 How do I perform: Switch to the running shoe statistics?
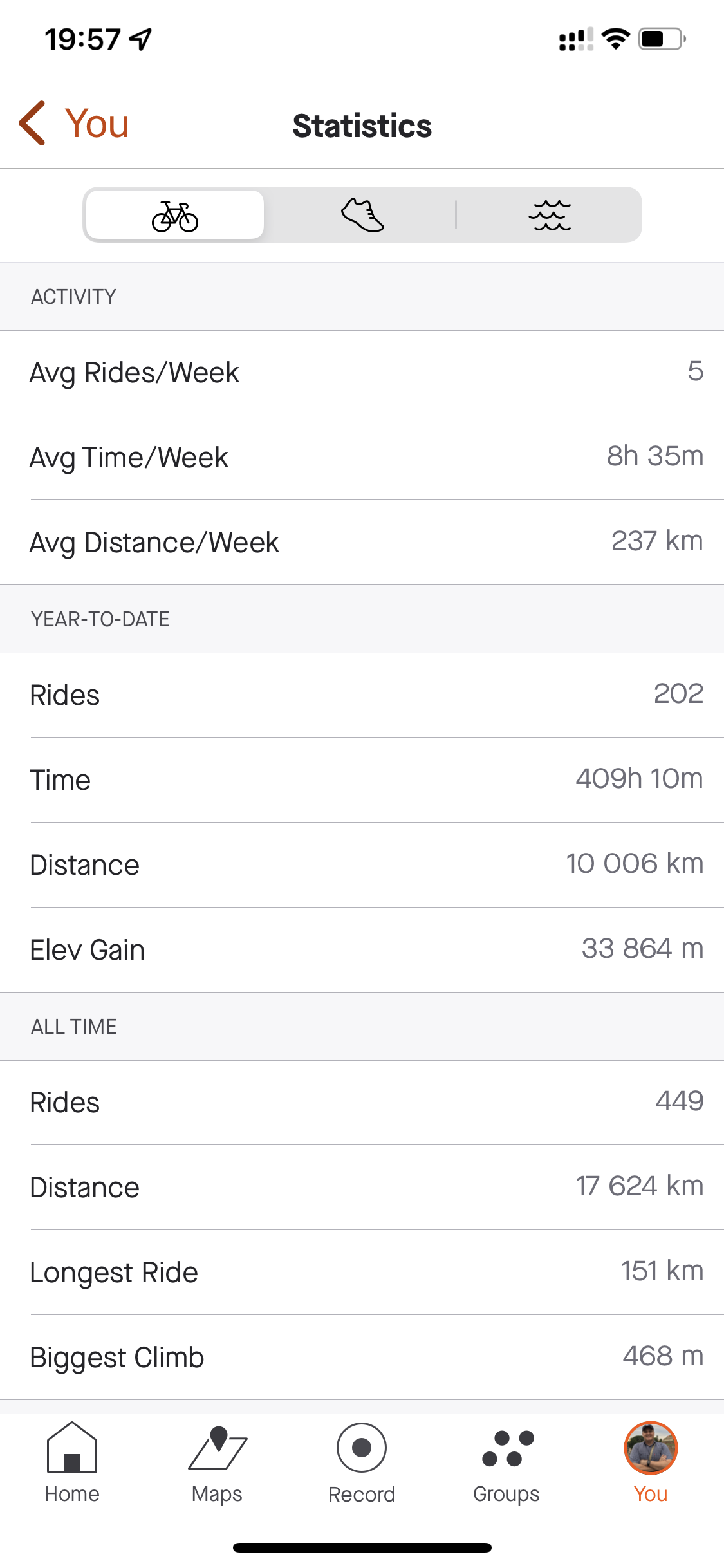[x=362, y=215]
